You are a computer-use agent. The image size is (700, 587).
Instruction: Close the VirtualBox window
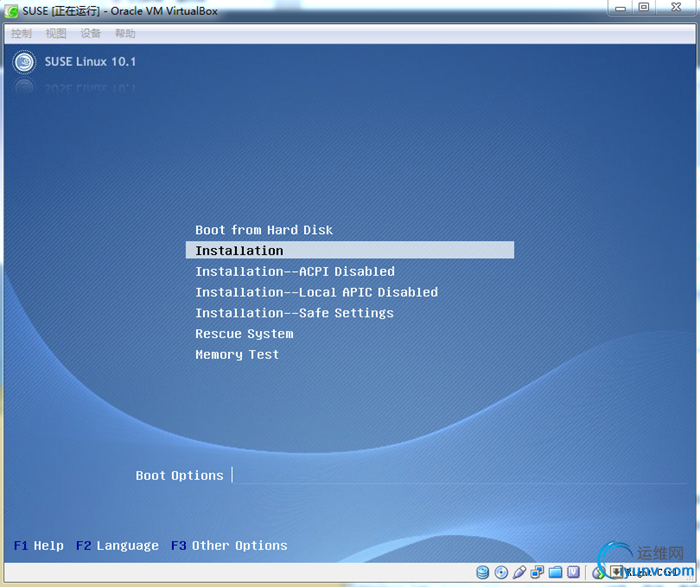pyautogui.click(x=676, y=8)
